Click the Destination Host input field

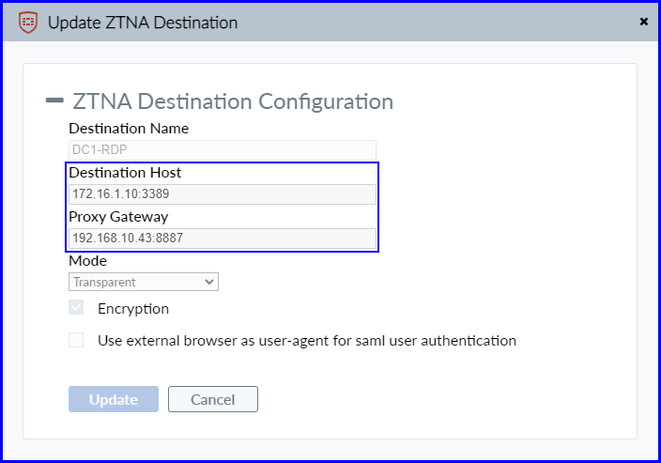[222, 194]
